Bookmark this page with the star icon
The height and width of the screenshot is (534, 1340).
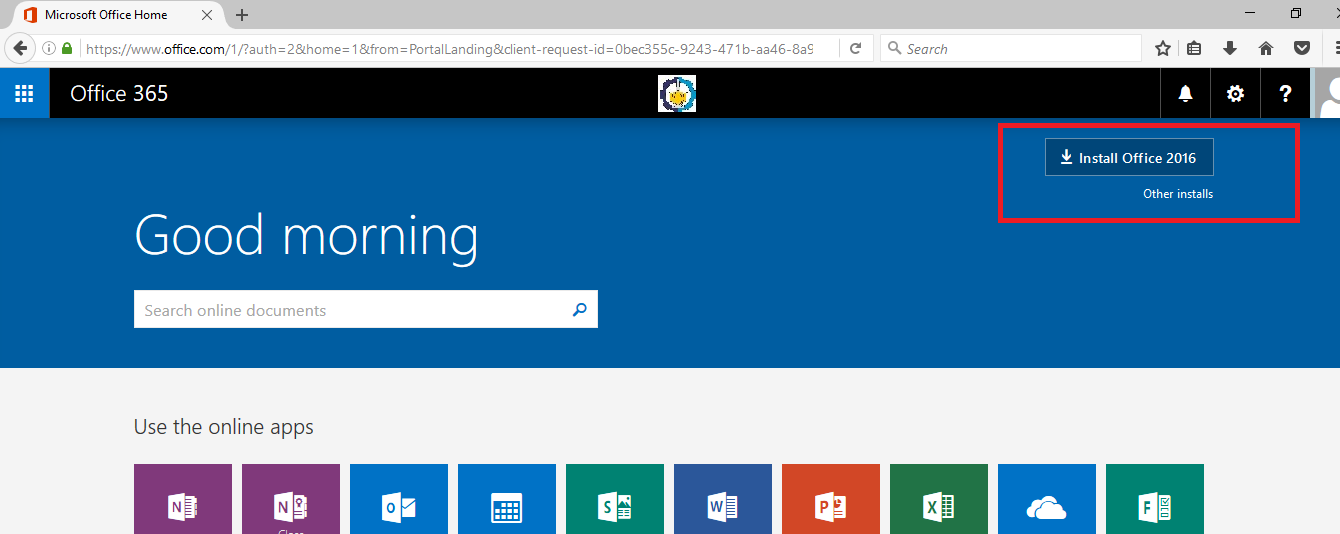[x=1162, y=48]
